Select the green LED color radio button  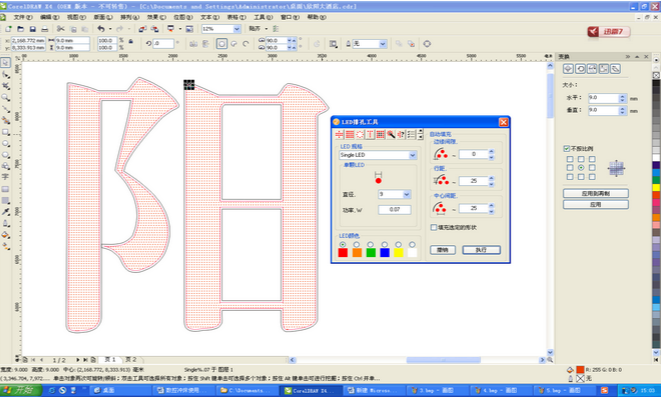click(x=370, y=244)
